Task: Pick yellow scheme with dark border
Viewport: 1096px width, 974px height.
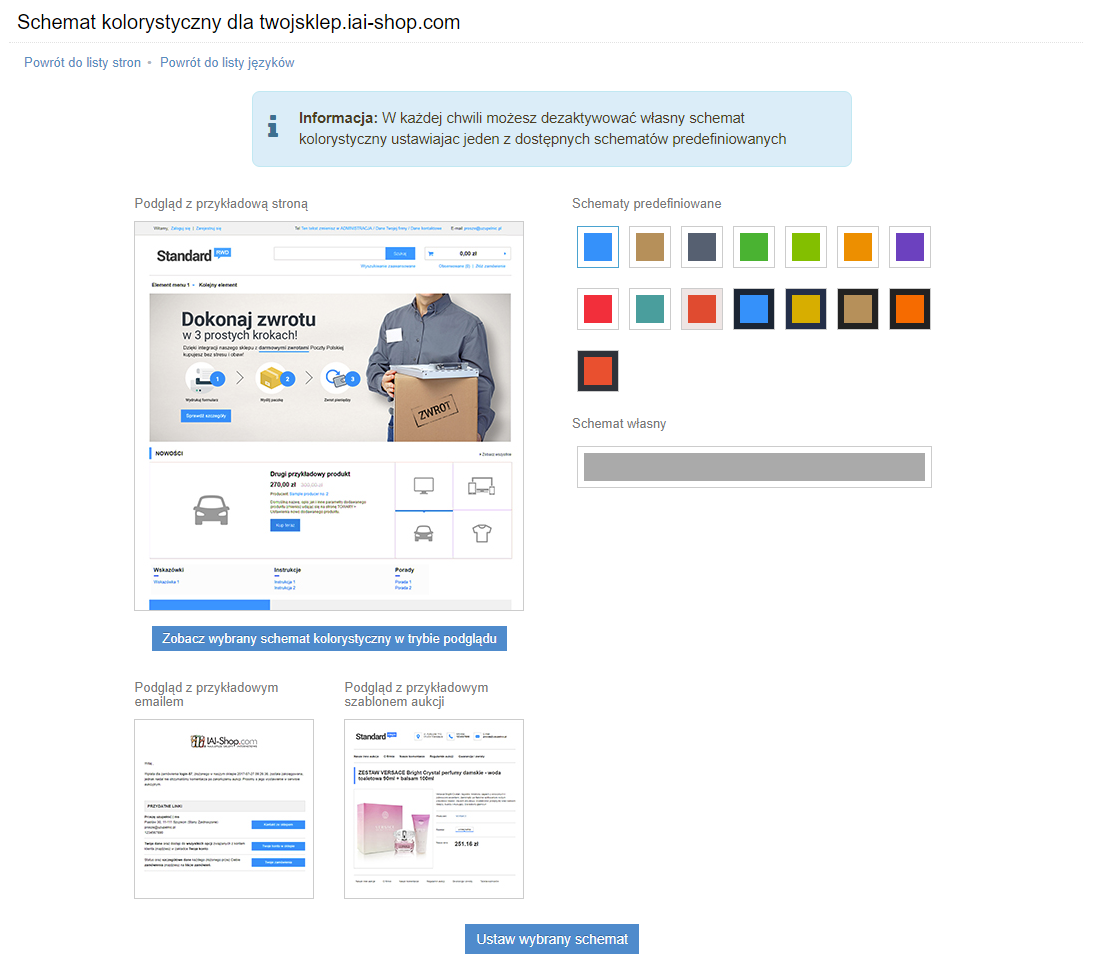Action: point(806,309)
